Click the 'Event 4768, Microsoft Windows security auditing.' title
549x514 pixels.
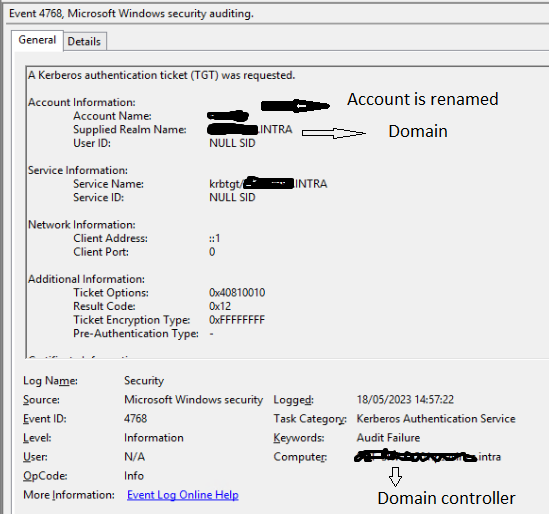pos(131,14)
